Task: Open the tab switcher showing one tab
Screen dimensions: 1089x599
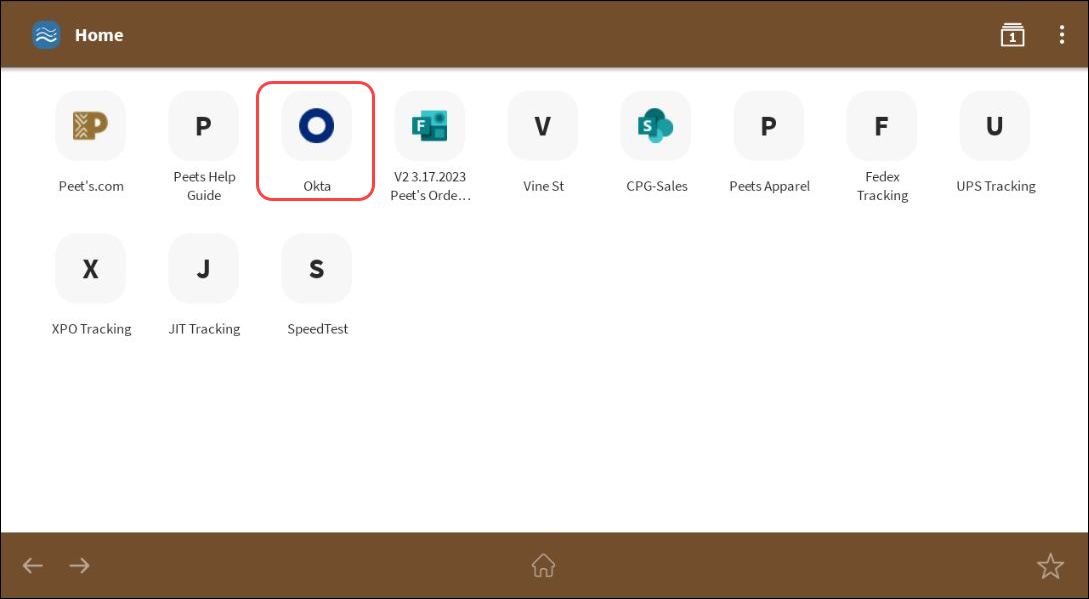Action: click(x=1012, y=34)
